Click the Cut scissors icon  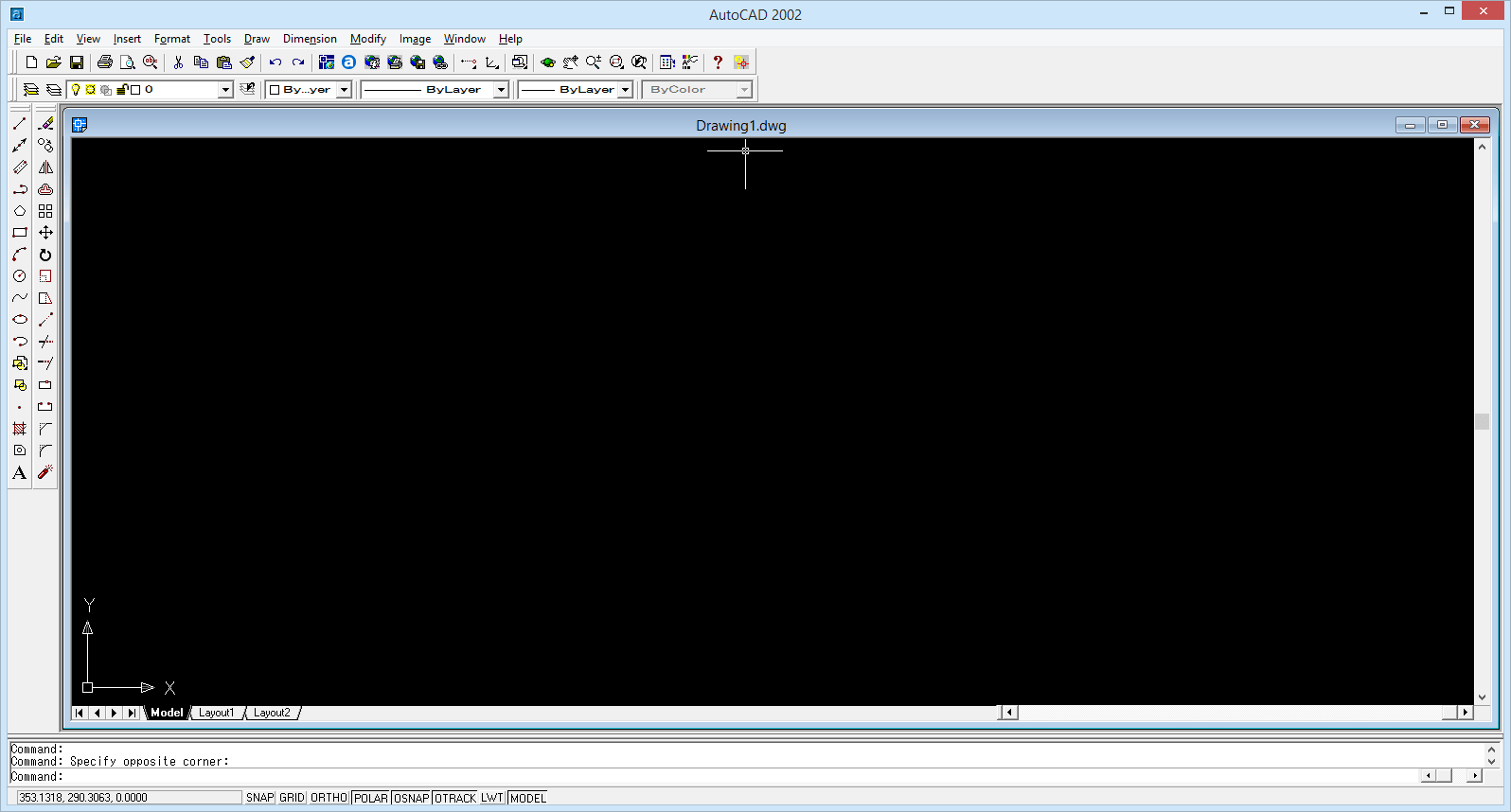178,62
